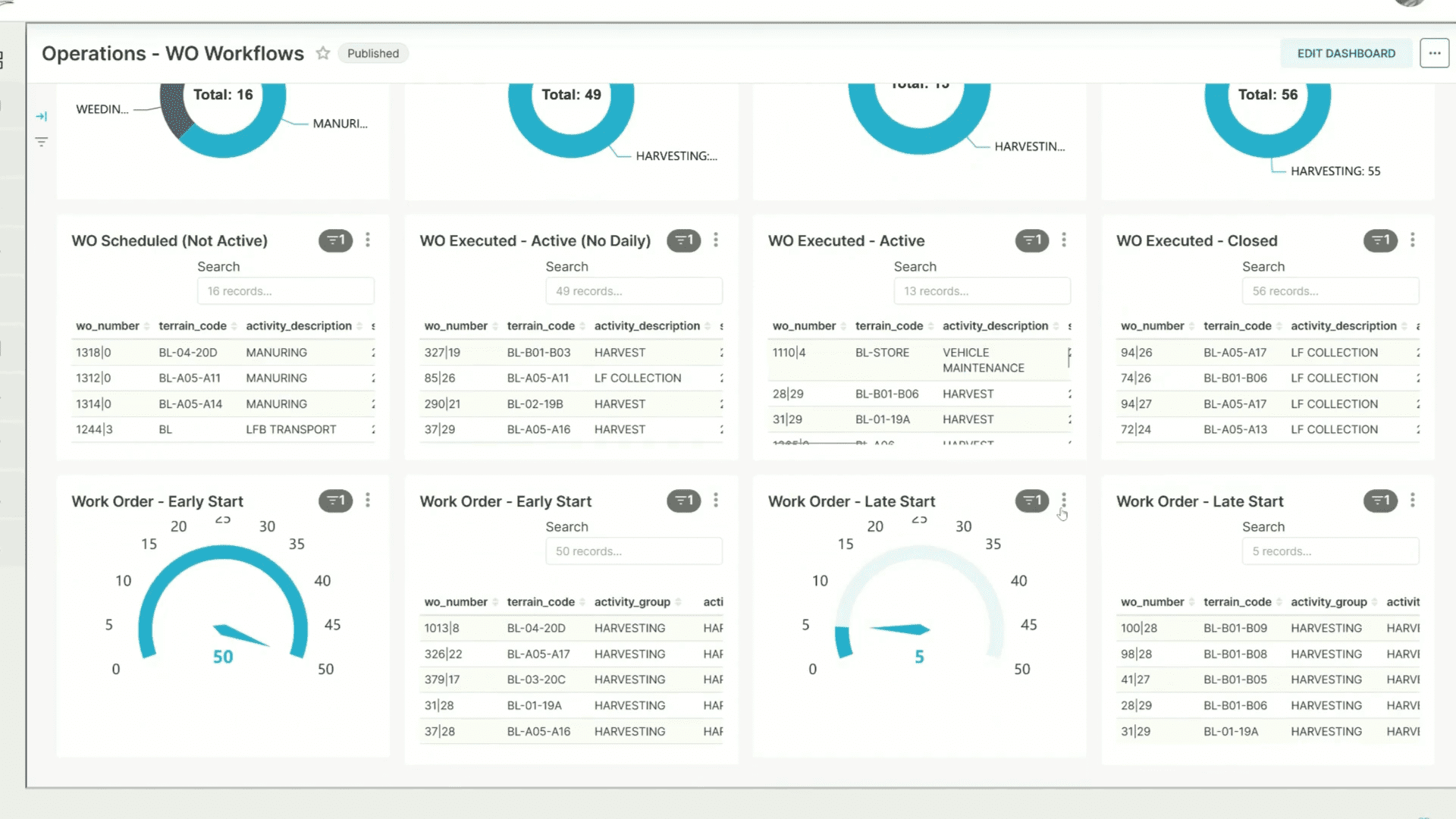Viewport: 1456px width, 819px height.
Task: Sort WO Executed - Closed by terrain_code
Action: coord(1237,326)
